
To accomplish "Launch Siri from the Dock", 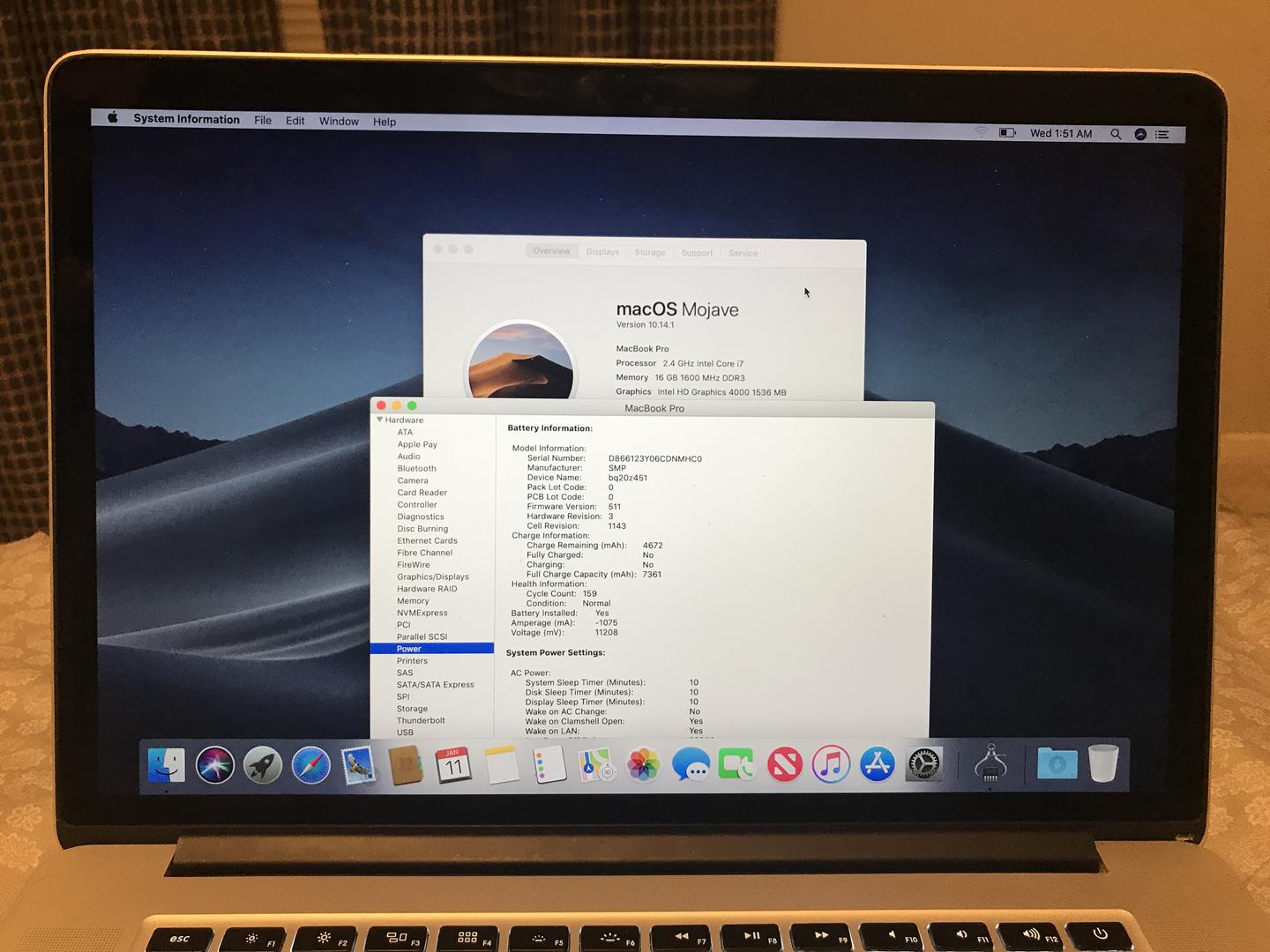I will 215,764.
